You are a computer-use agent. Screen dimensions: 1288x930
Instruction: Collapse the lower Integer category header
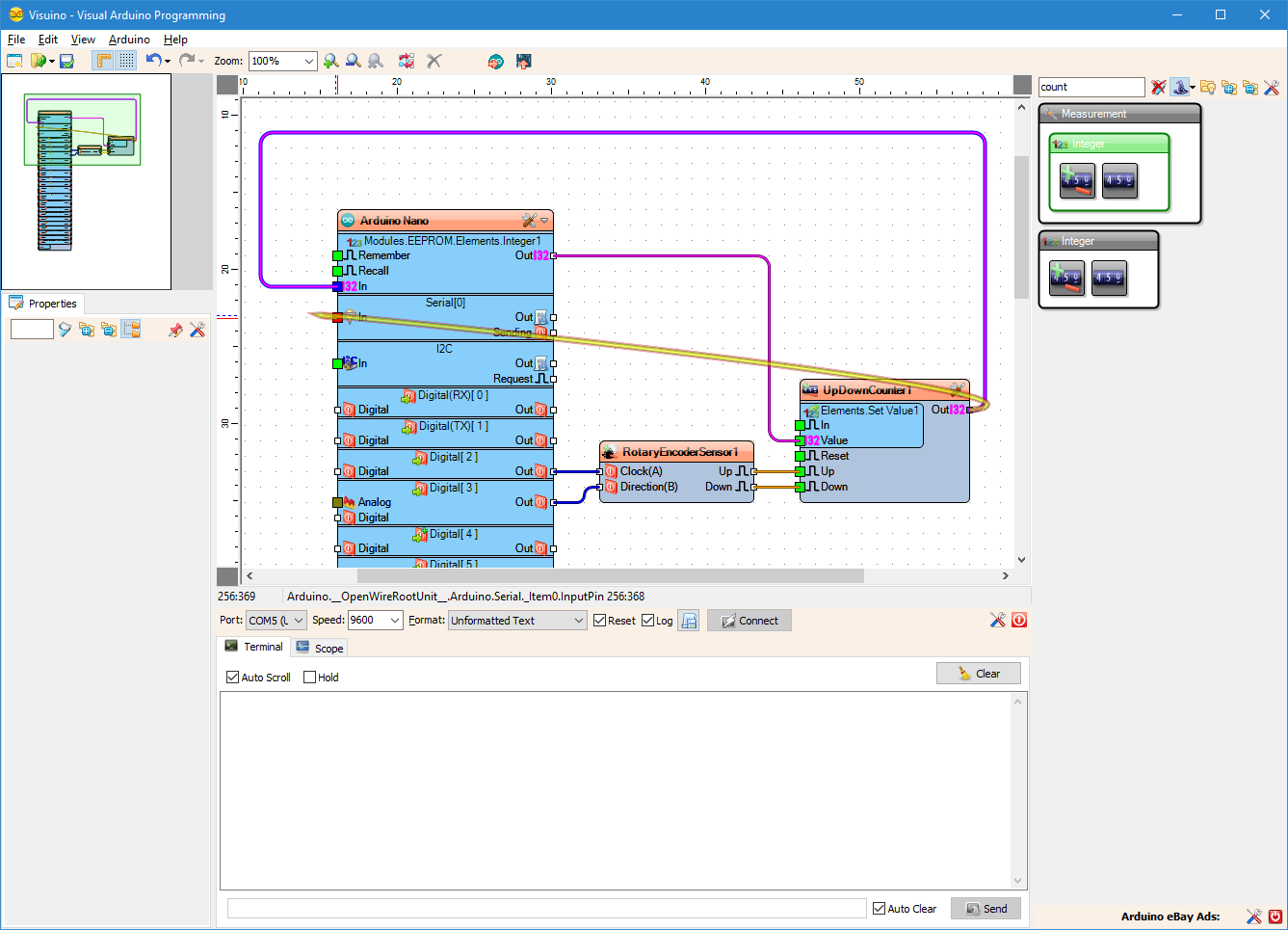[x=1098, y=241]
